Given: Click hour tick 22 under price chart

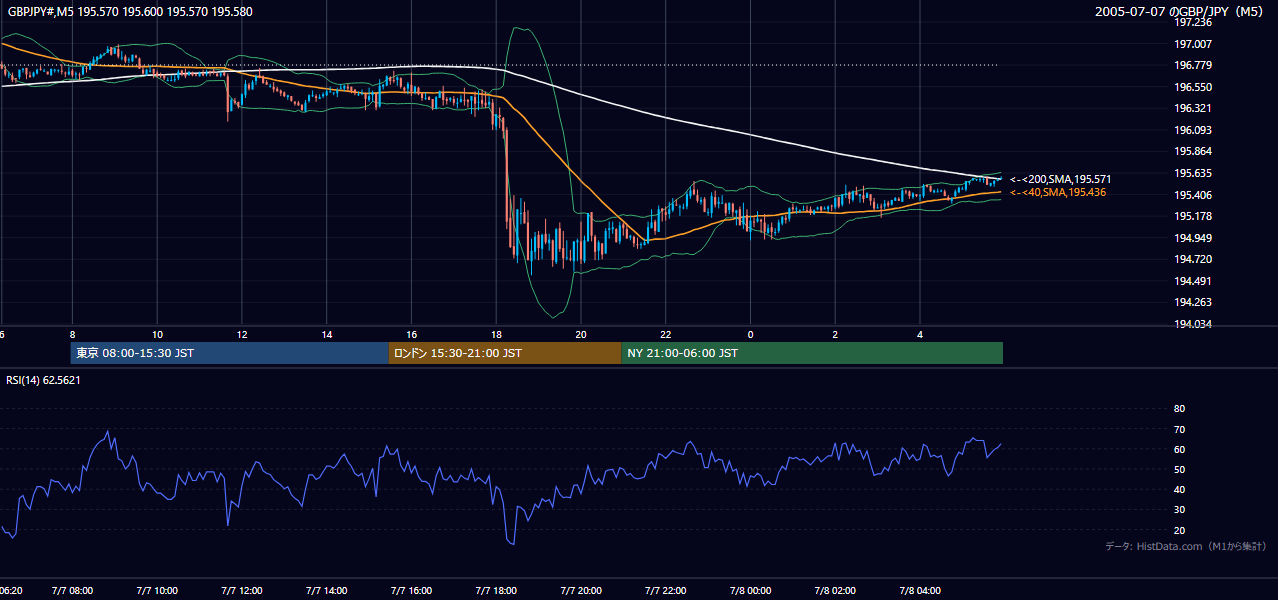Looking at the screenshot, I should (x=666, y=334).
